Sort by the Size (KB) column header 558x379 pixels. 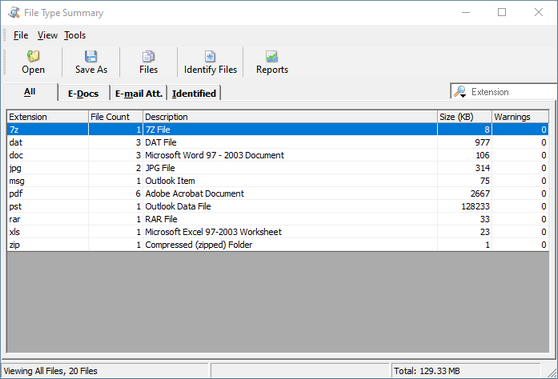point(464,117)
